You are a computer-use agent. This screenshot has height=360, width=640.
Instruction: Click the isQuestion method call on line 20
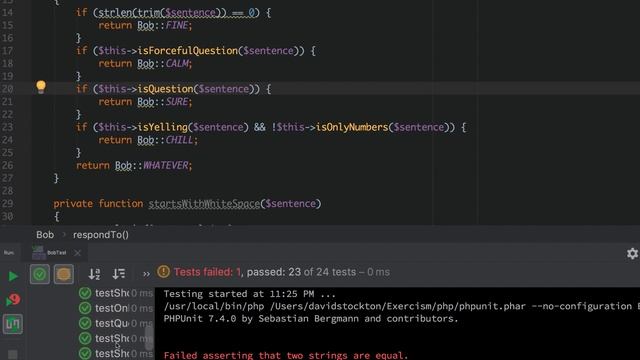165,89
